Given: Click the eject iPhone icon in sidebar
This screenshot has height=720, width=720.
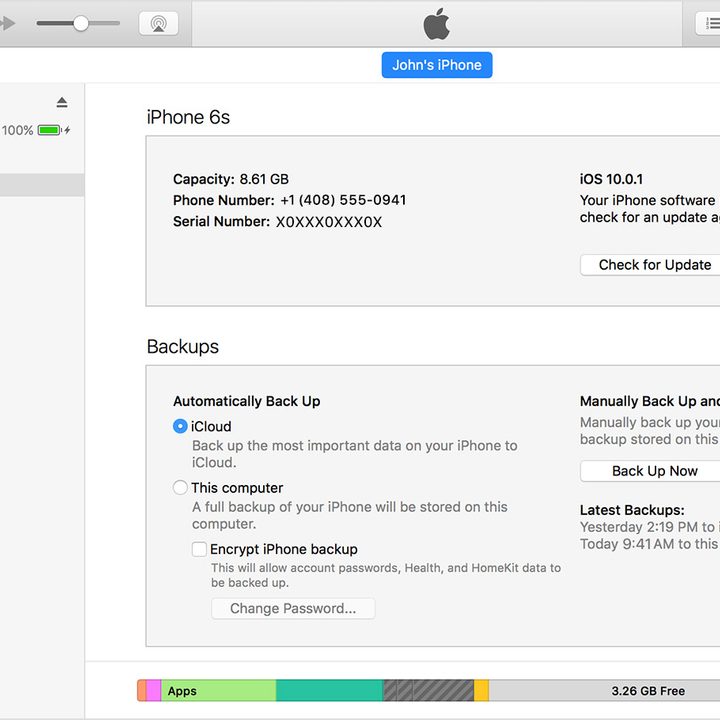Looking at the screenshot, I should (62, 102).
